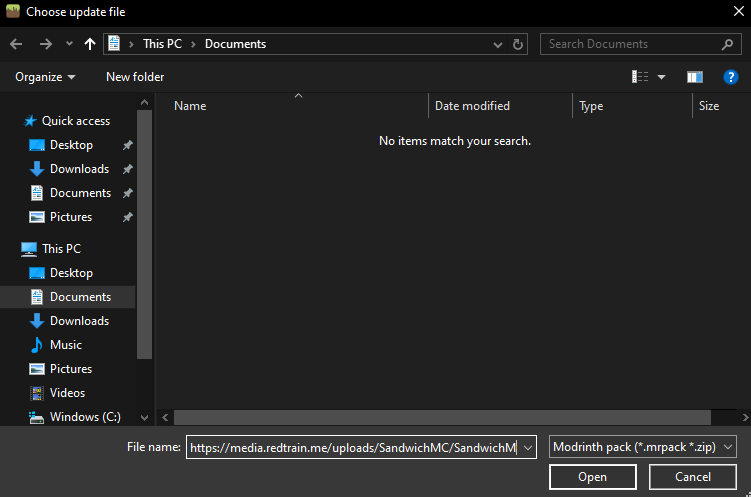
Task: Expand address bar previous locations dropdown
Action: 498,45
